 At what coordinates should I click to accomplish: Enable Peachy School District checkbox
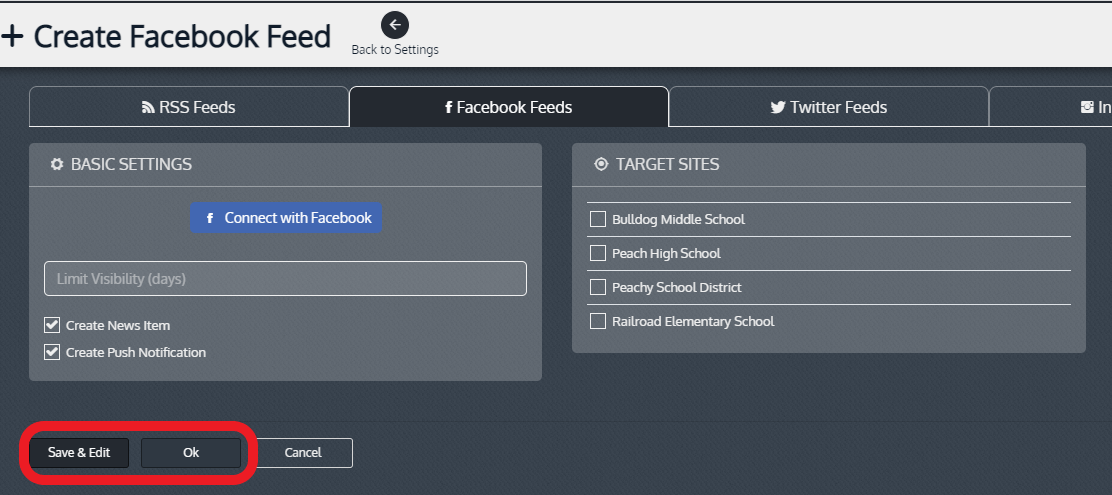pos(598,287)
